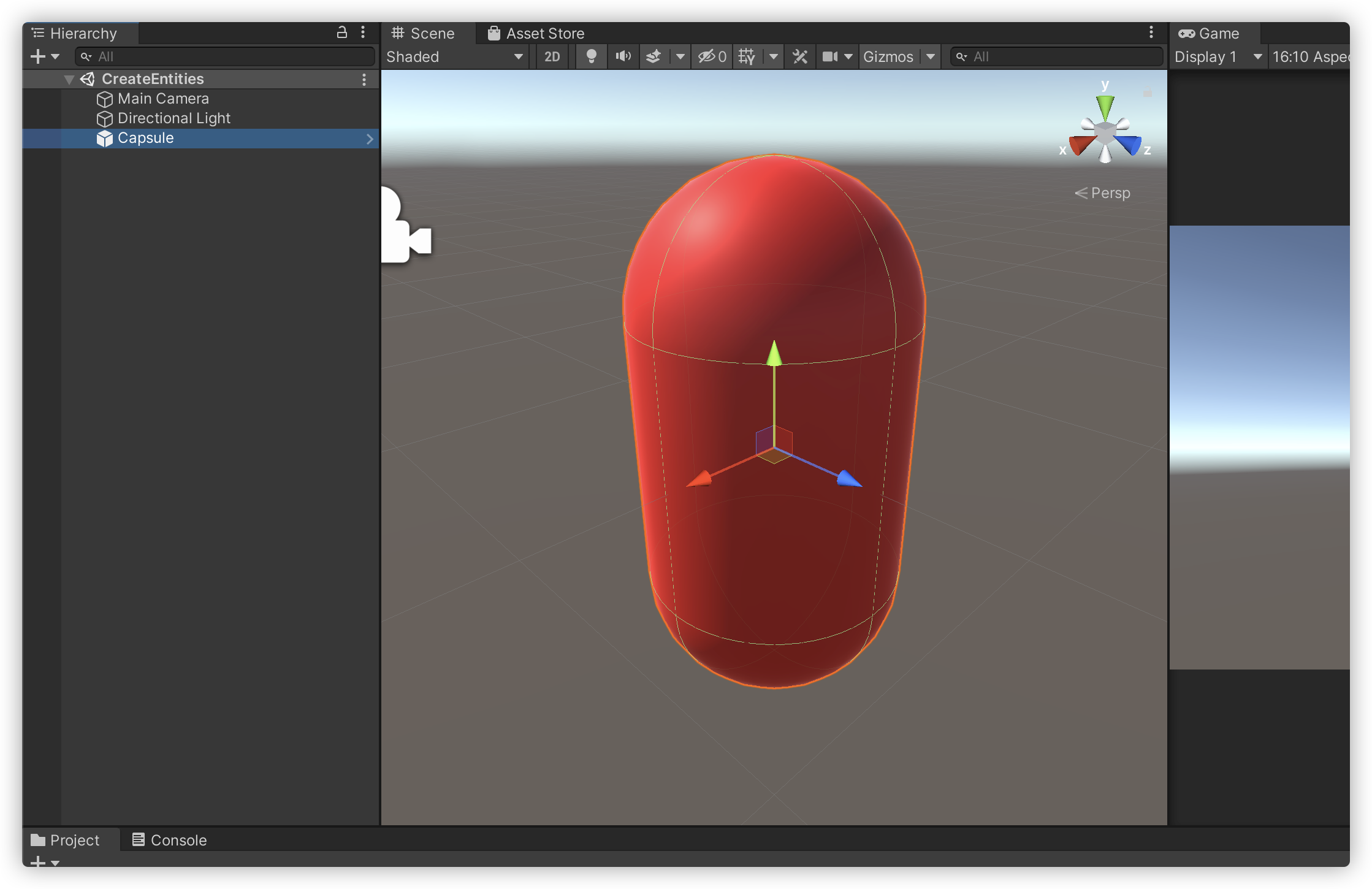Select the CreateEntities scene row
The image size is (1372, 889).
(201, 79)
